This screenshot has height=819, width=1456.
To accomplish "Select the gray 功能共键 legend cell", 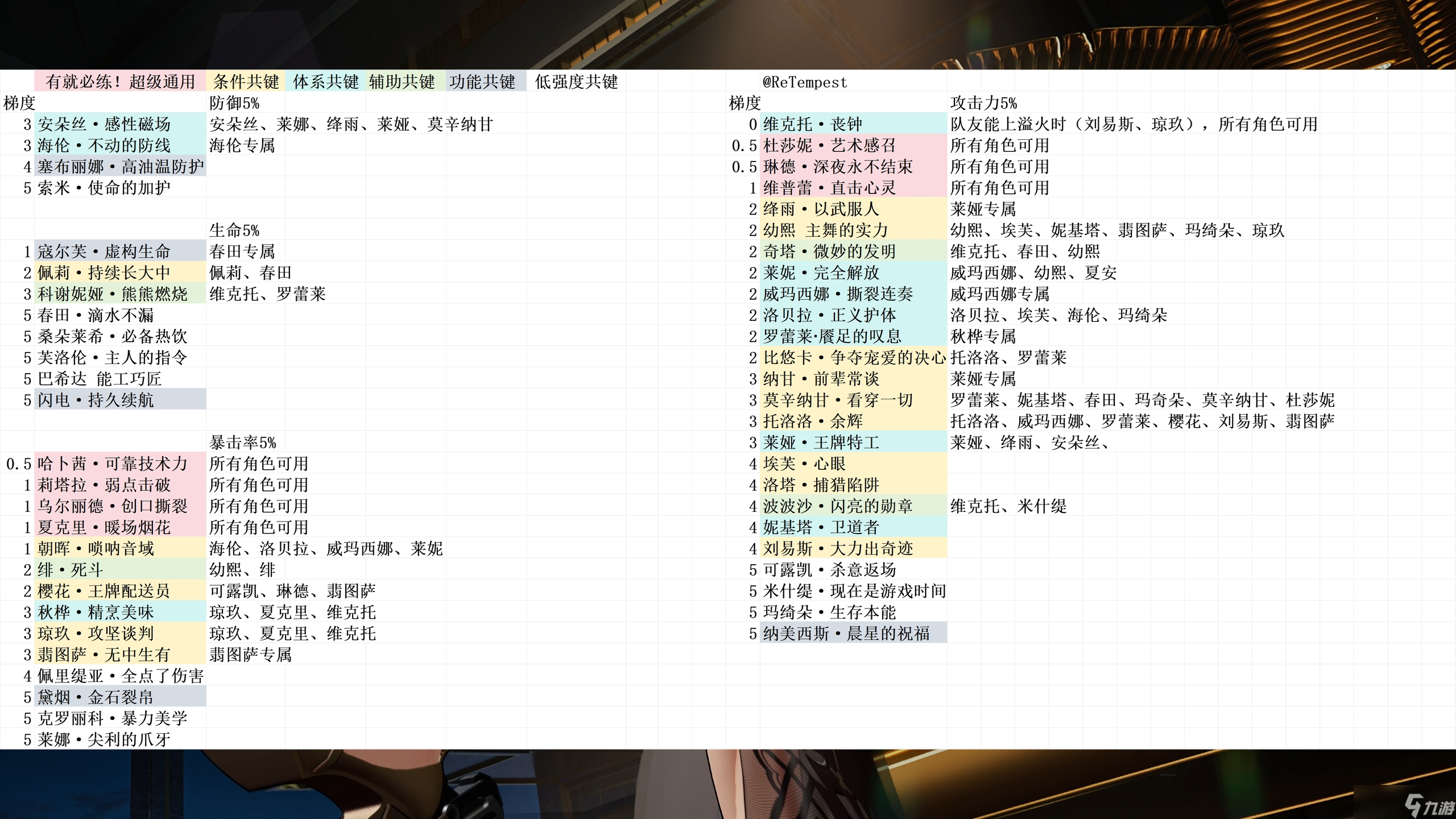I will (x=482, y=82).
